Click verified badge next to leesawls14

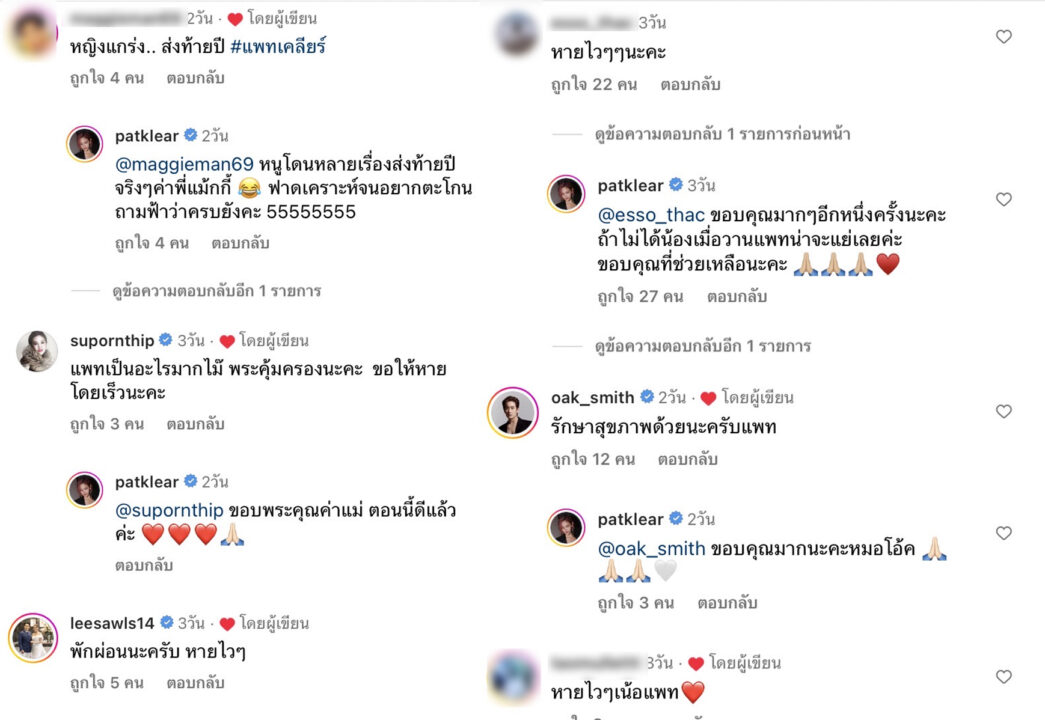167,623
